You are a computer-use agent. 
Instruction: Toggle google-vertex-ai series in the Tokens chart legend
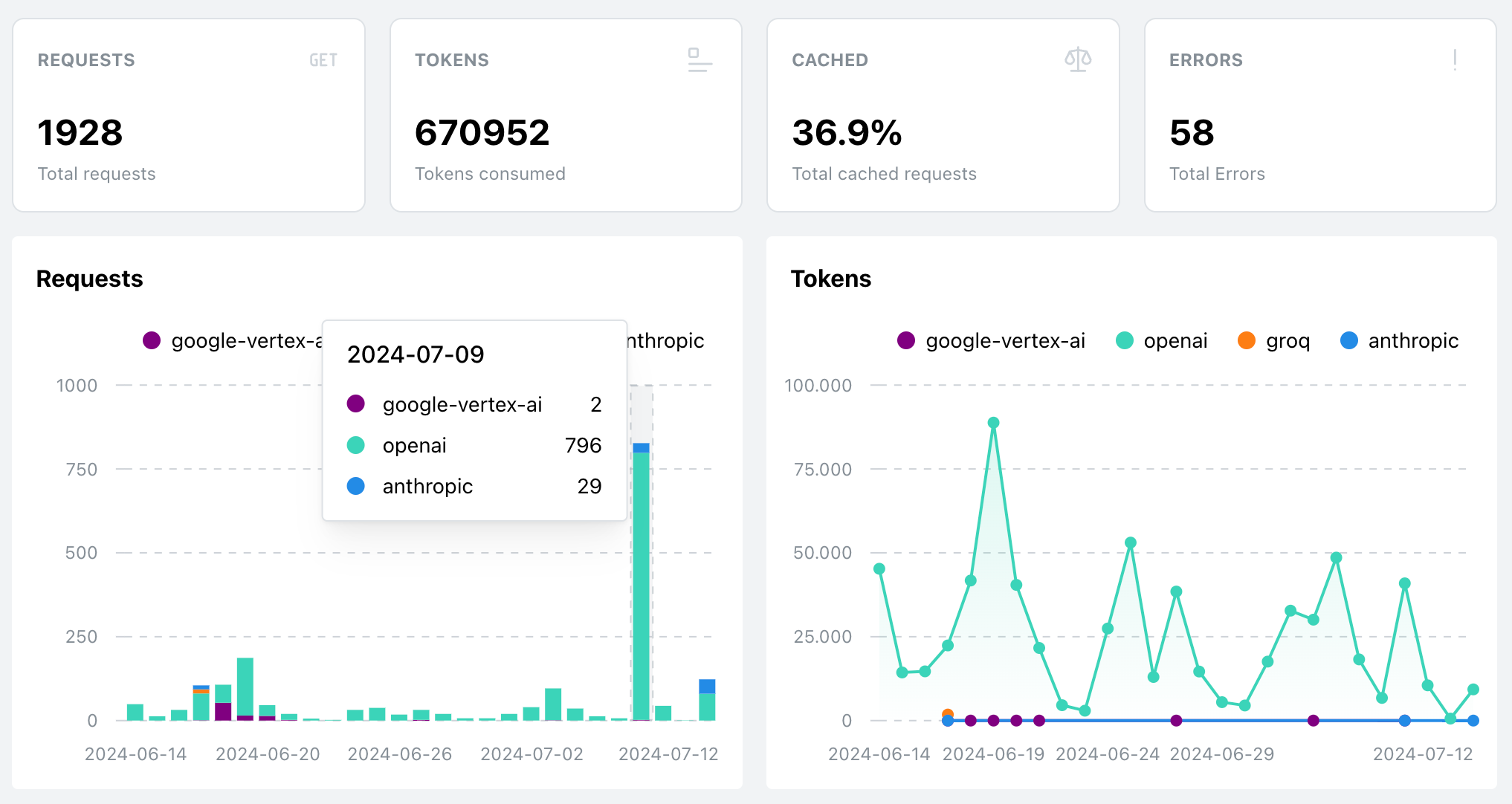(992, 341)
